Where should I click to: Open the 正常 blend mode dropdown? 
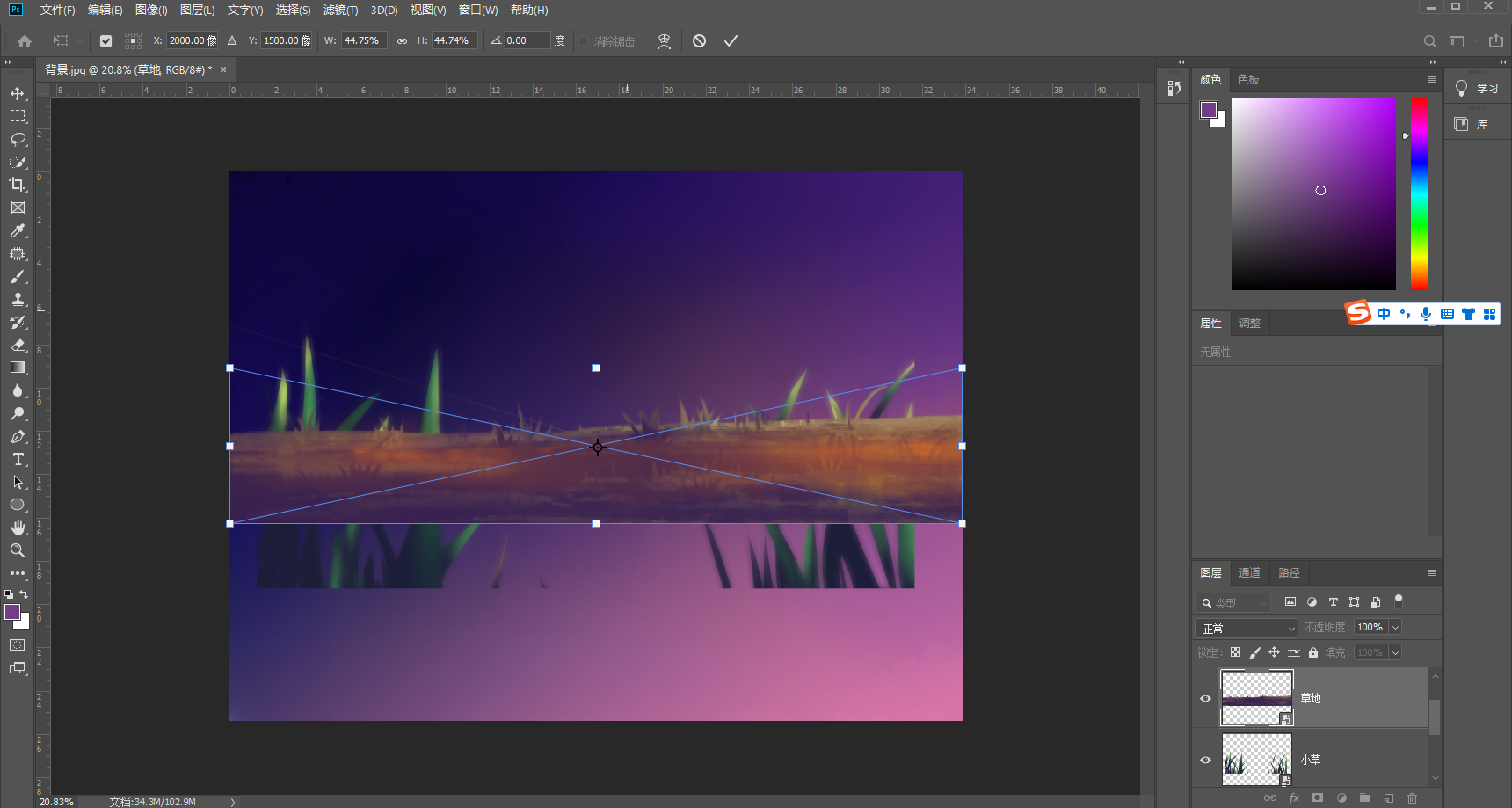[1247, 629]
